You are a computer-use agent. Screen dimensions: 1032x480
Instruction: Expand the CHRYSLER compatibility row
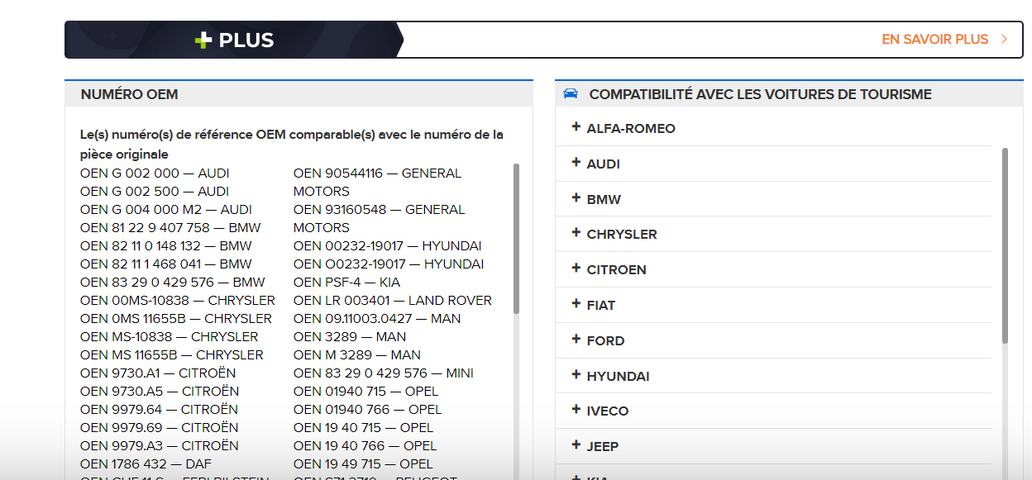(x=773, y=234)
